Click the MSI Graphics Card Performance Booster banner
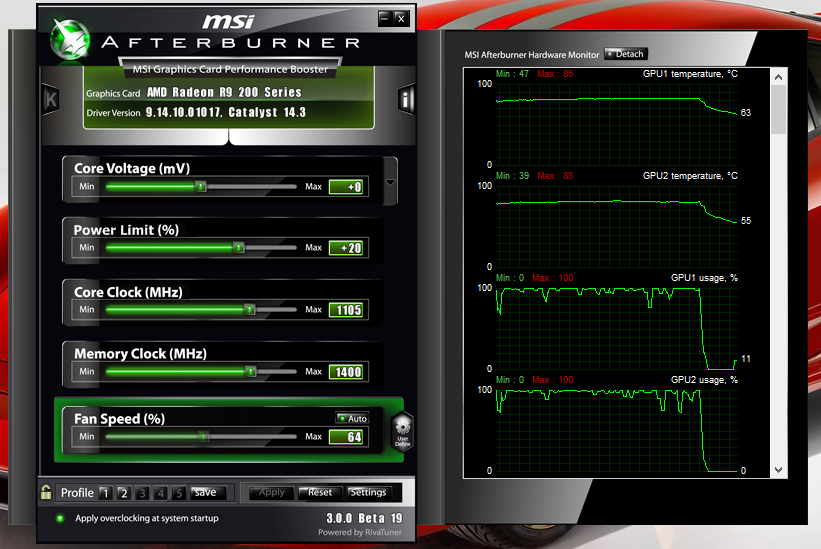This screenshot has width=821, height=549. (230, 69)
